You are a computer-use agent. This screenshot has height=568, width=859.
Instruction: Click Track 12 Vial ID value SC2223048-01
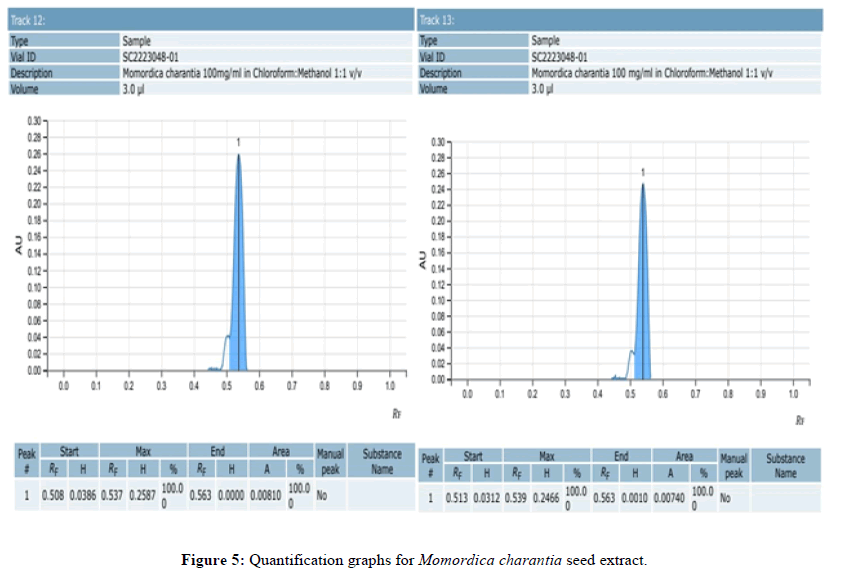tap(151, 57)
